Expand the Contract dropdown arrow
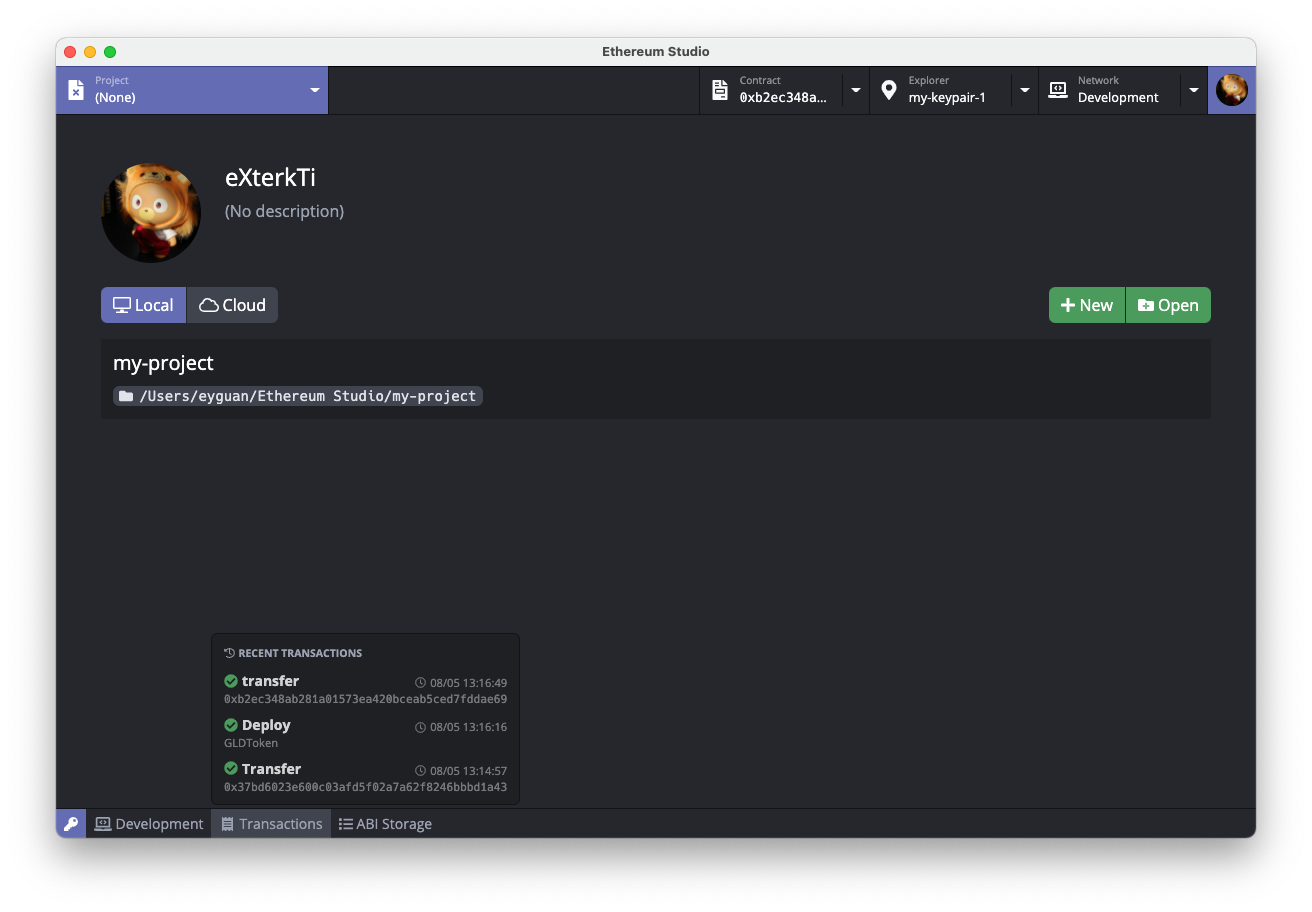Viewport: 1312px width, 912px height. coord(856,90)
